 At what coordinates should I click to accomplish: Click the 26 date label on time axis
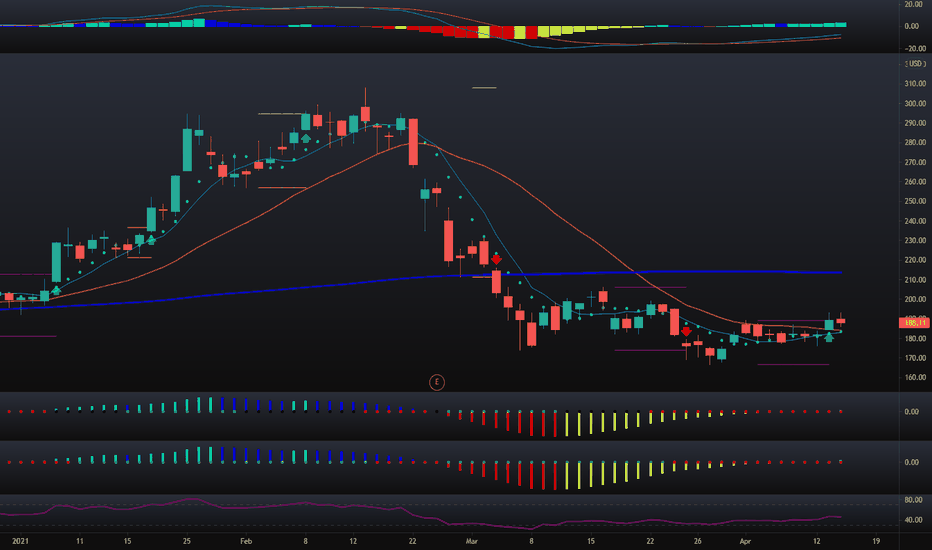698,541
